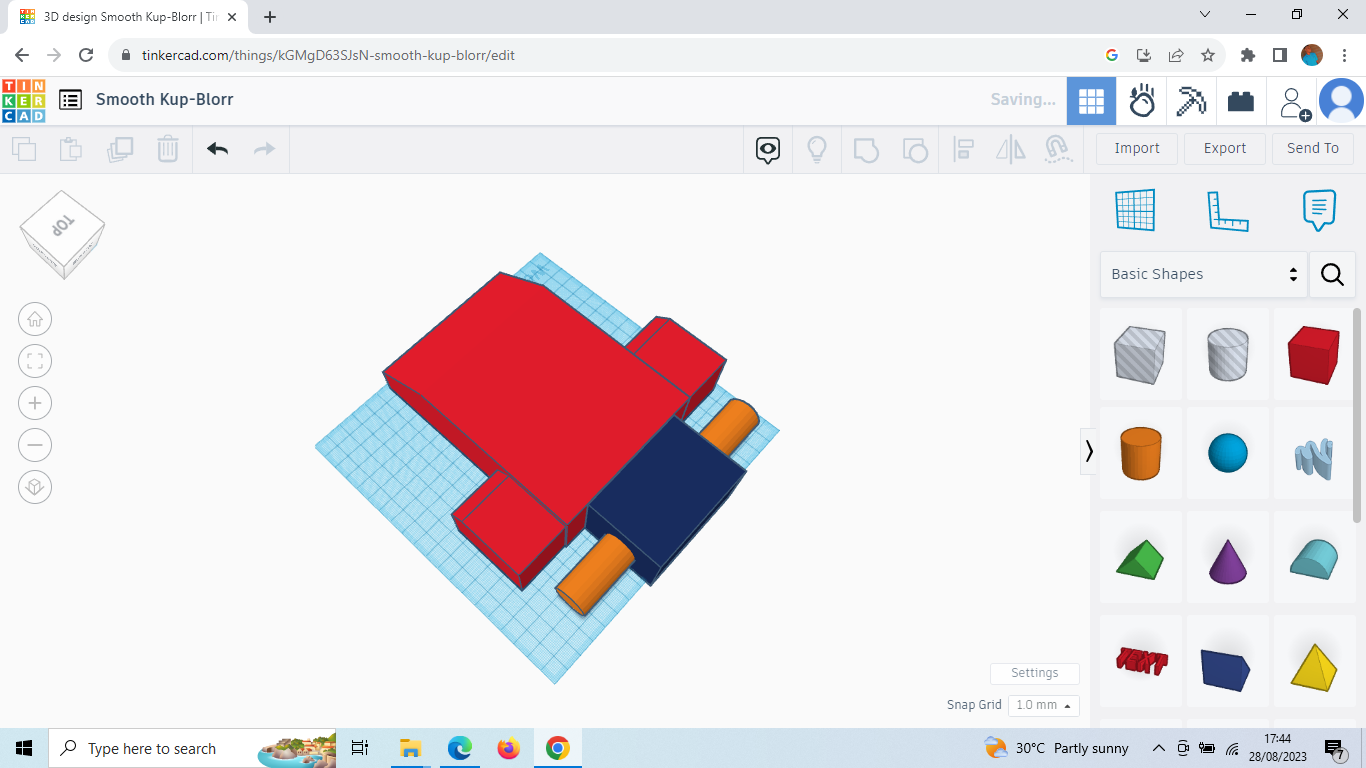Open the Align tool
1366x768 pixels.
(963, 148)
